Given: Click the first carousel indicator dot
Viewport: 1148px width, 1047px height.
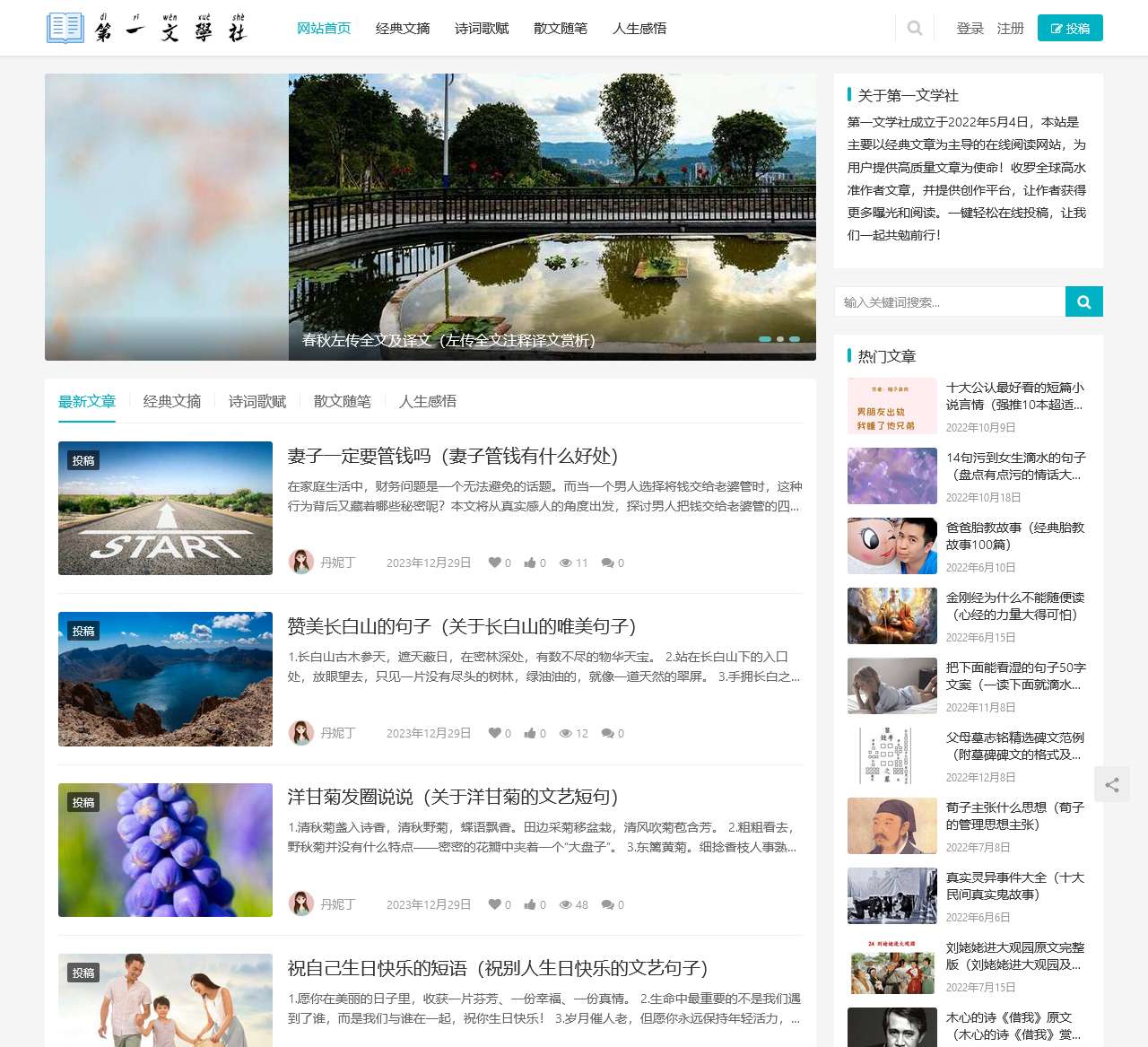Looking at the screenshot, I should tap(765, 339).
